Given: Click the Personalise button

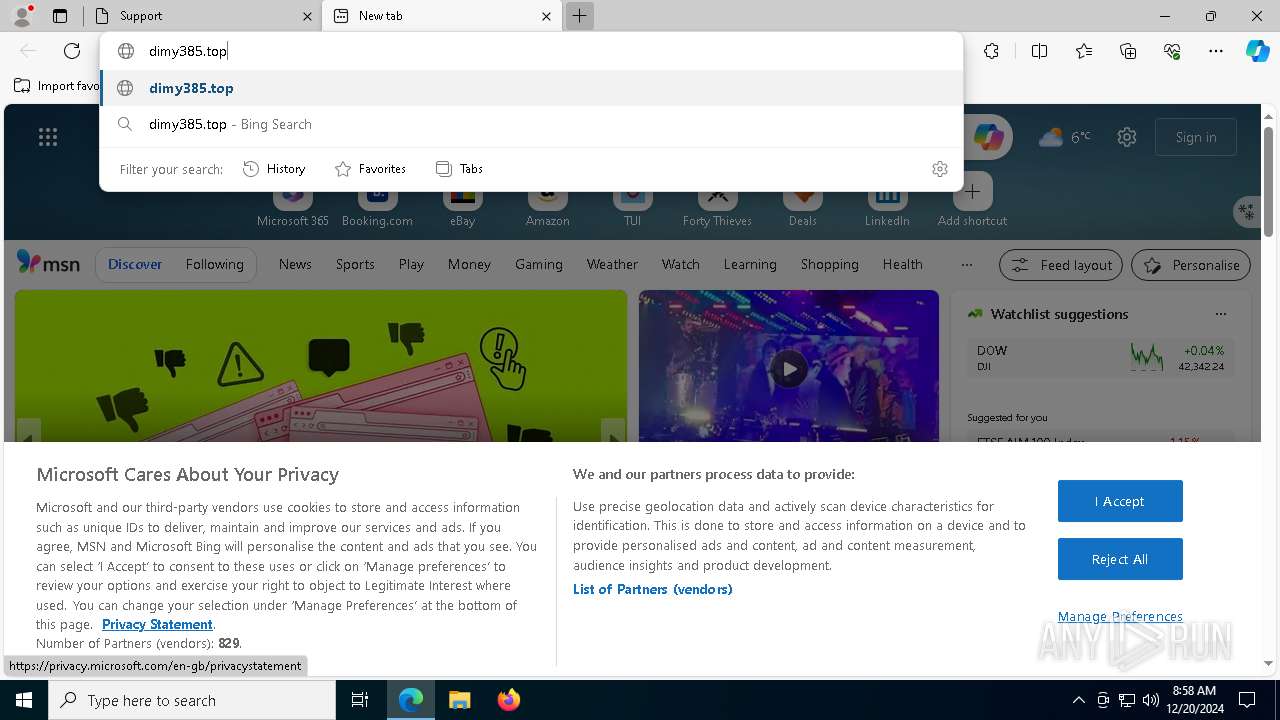Looking at the screenshot, I should pos(1190,265).
